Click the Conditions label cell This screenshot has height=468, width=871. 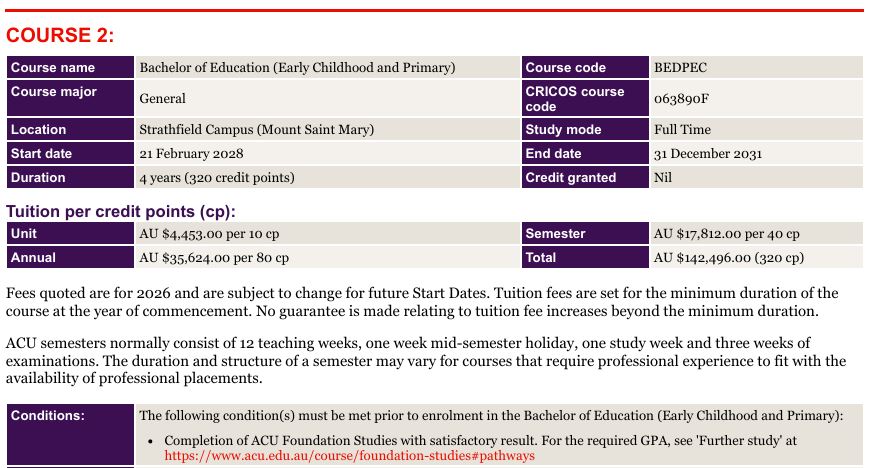click(70, 434)
